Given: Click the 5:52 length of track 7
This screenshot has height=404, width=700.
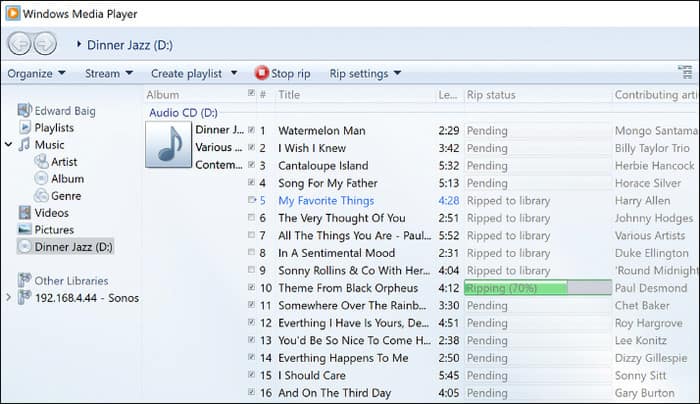Looking at the screenshot, I should click(449, 236).
